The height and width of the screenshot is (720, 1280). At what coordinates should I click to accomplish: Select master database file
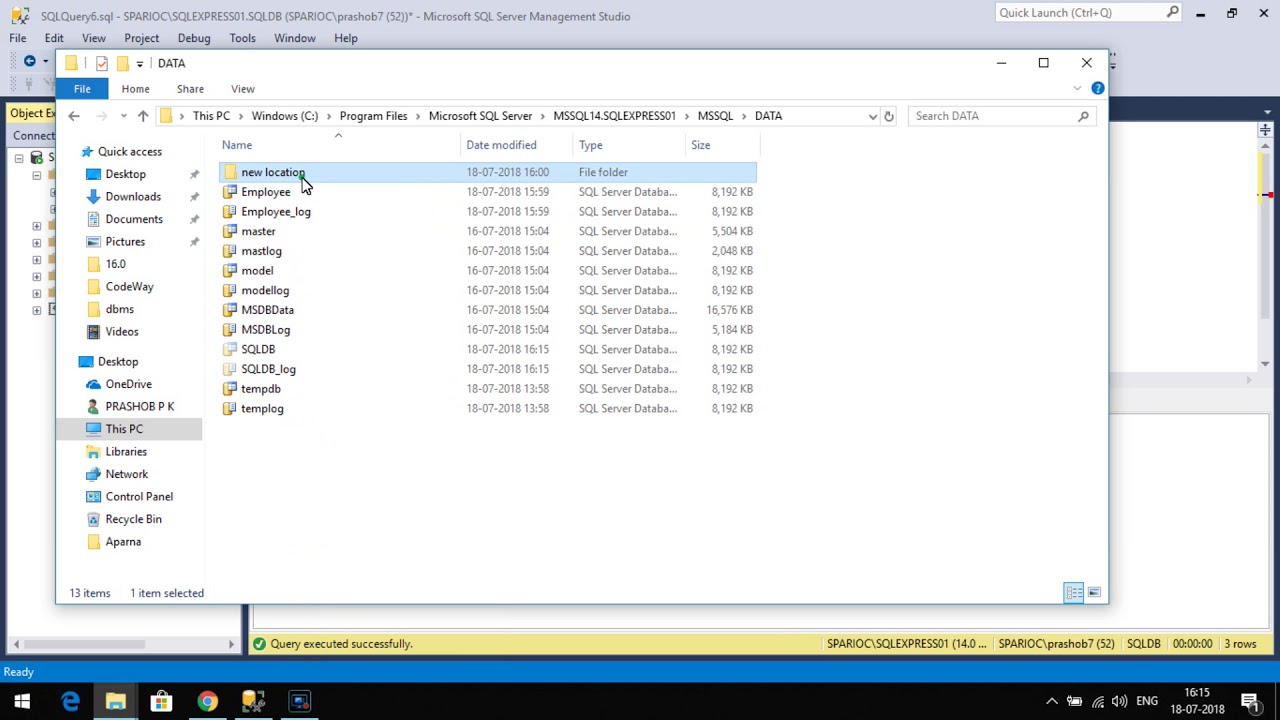pyautogui.click(x=488, y=231)
